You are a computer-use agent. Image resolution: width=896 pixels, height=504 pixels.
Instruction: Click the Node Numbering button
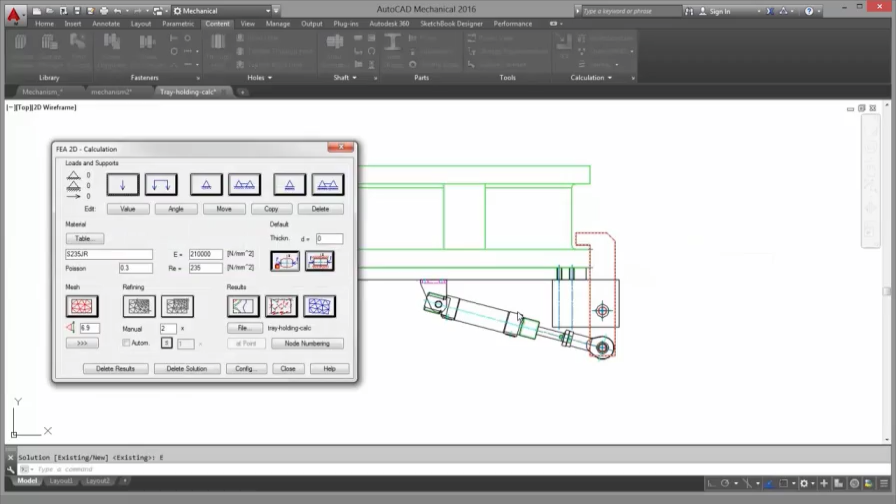[x=307, y=343]
